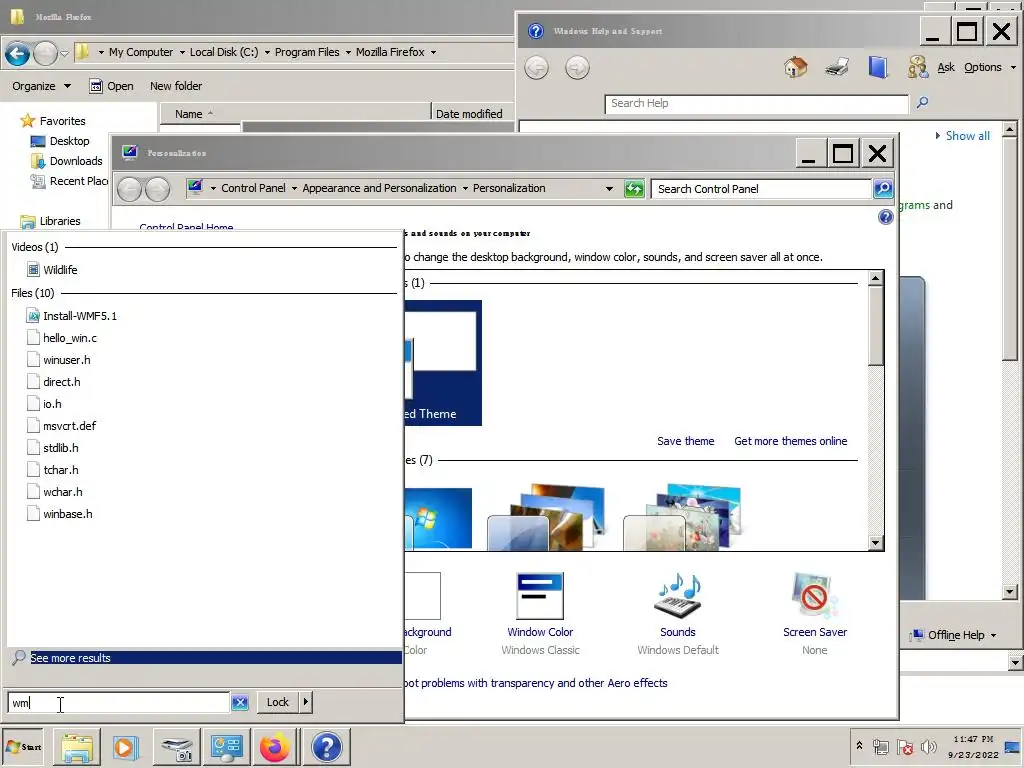Image resolution: width=1024 pixels, height=768 pixels.
Task: Click the Search Control Panel magnifier button
Action: point(883,189)
